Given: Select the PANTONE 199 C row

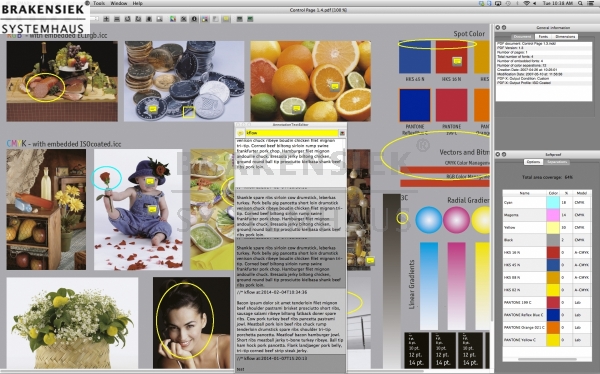Looking at the screenshot, I should pos(546,302).
